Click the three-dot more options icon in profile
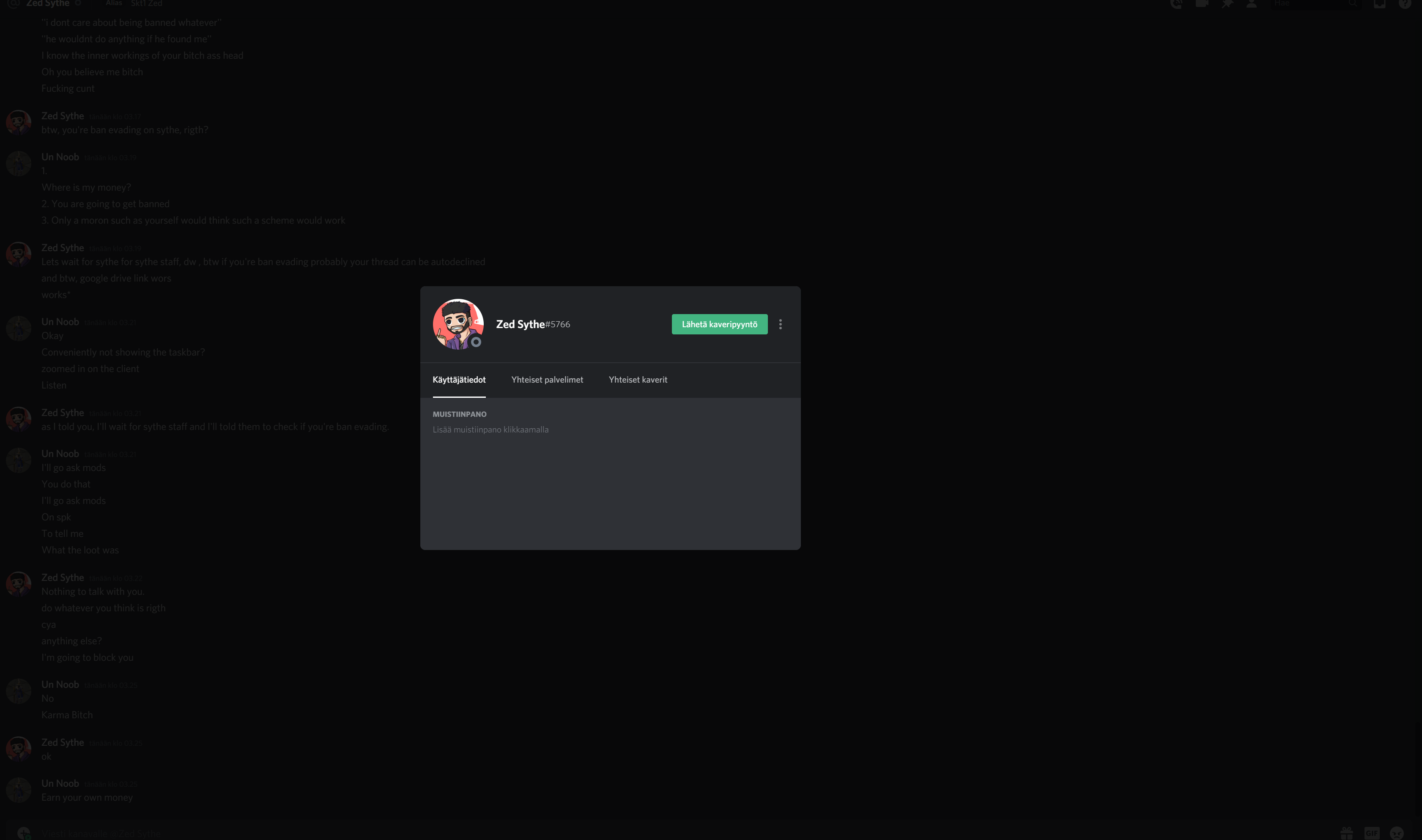1422x840 pixels. pos(780,324)
